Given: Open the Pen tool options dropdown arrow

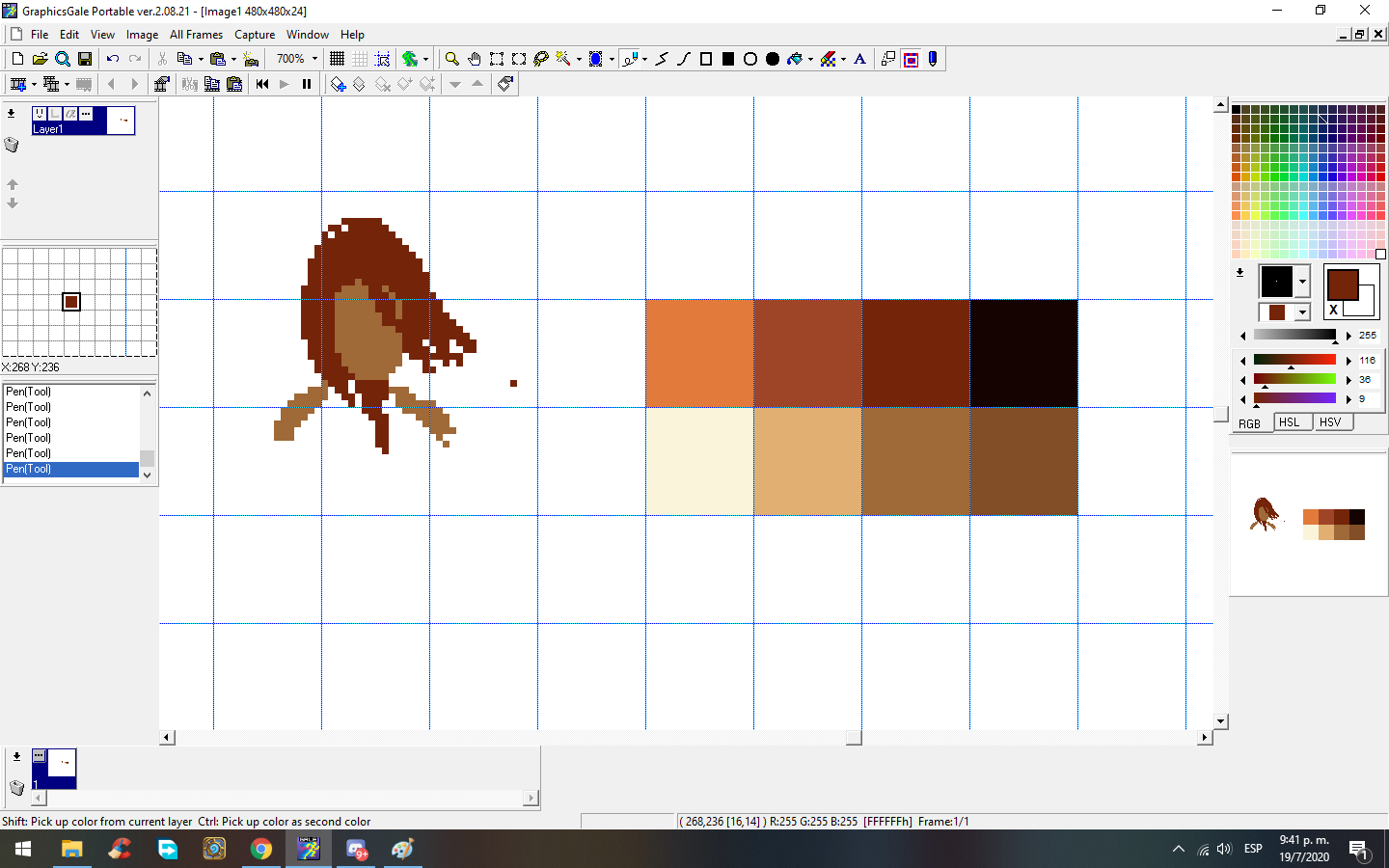Looking at the screenshot, I should pos(644,59).
